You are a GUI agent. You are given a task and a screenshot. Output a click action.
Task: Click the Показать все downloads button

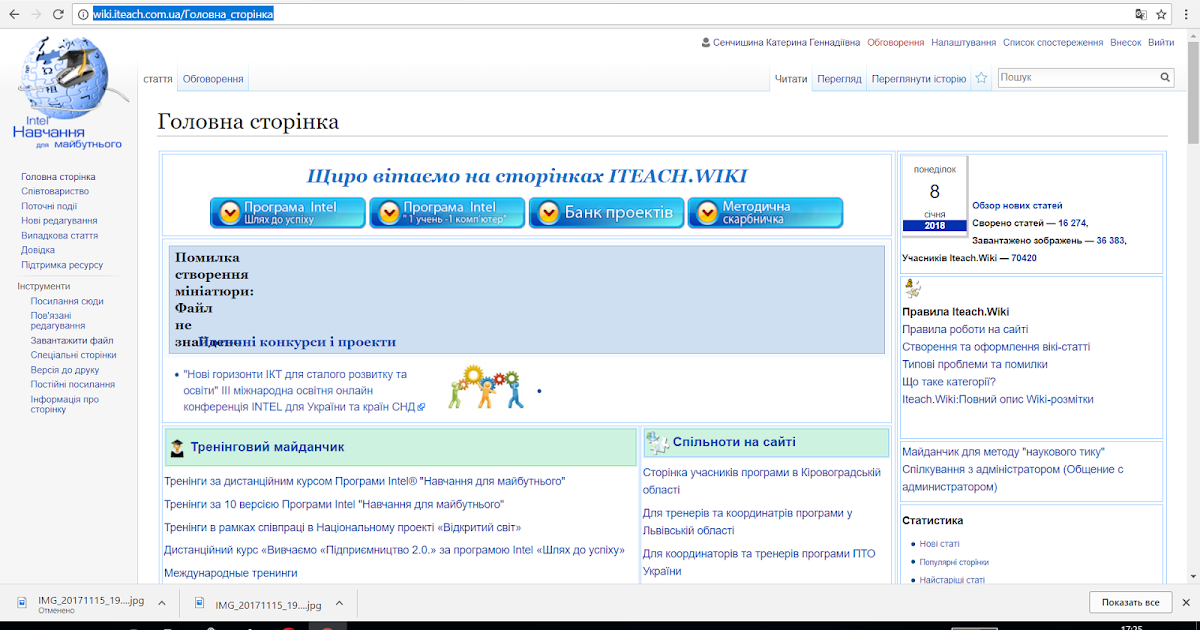coord(1130,603)
